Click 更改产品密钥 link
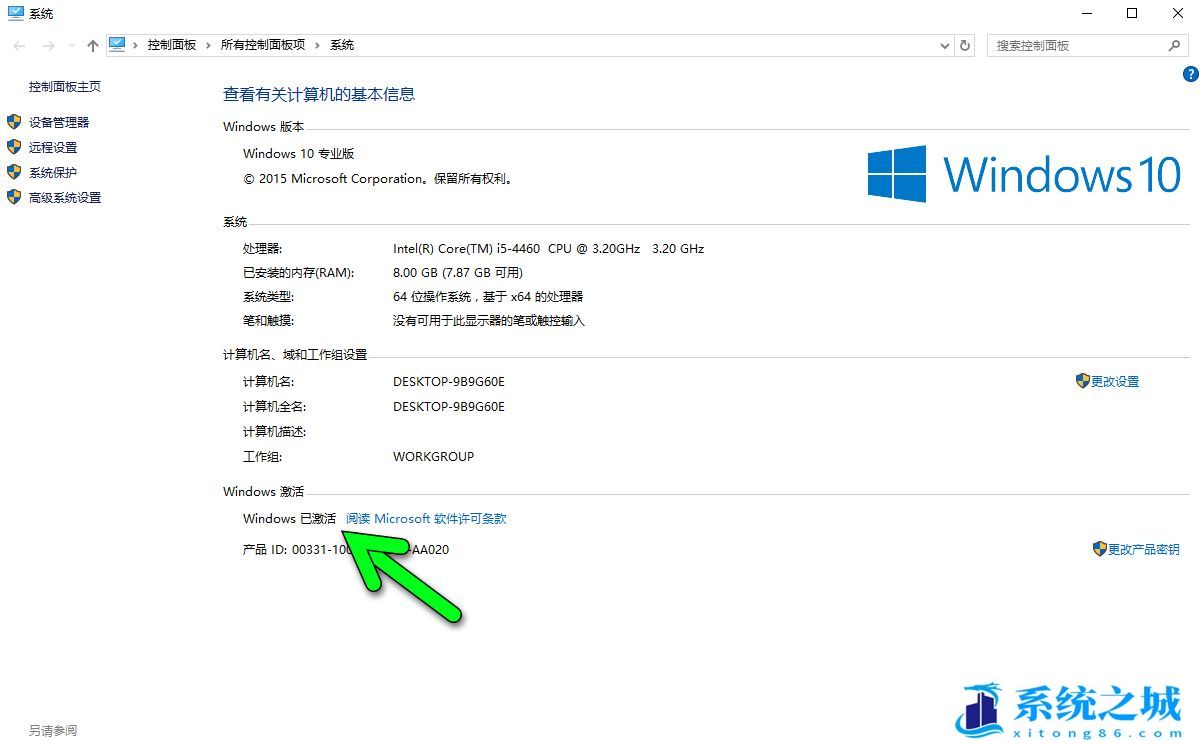Screen dimensions: 1201x746 coord(1144,549)
